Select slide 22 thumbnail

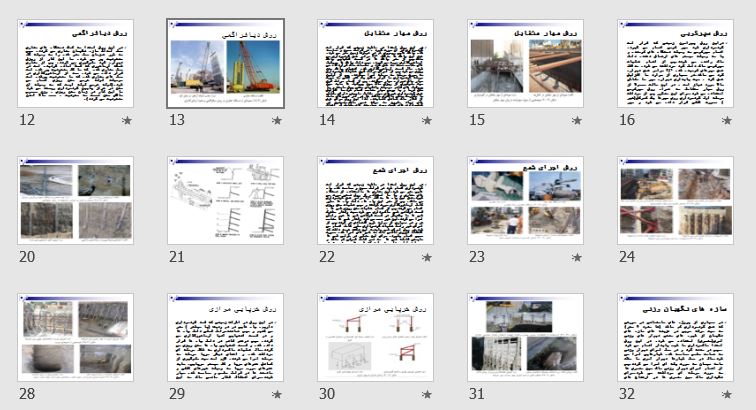tap(376, 200)
